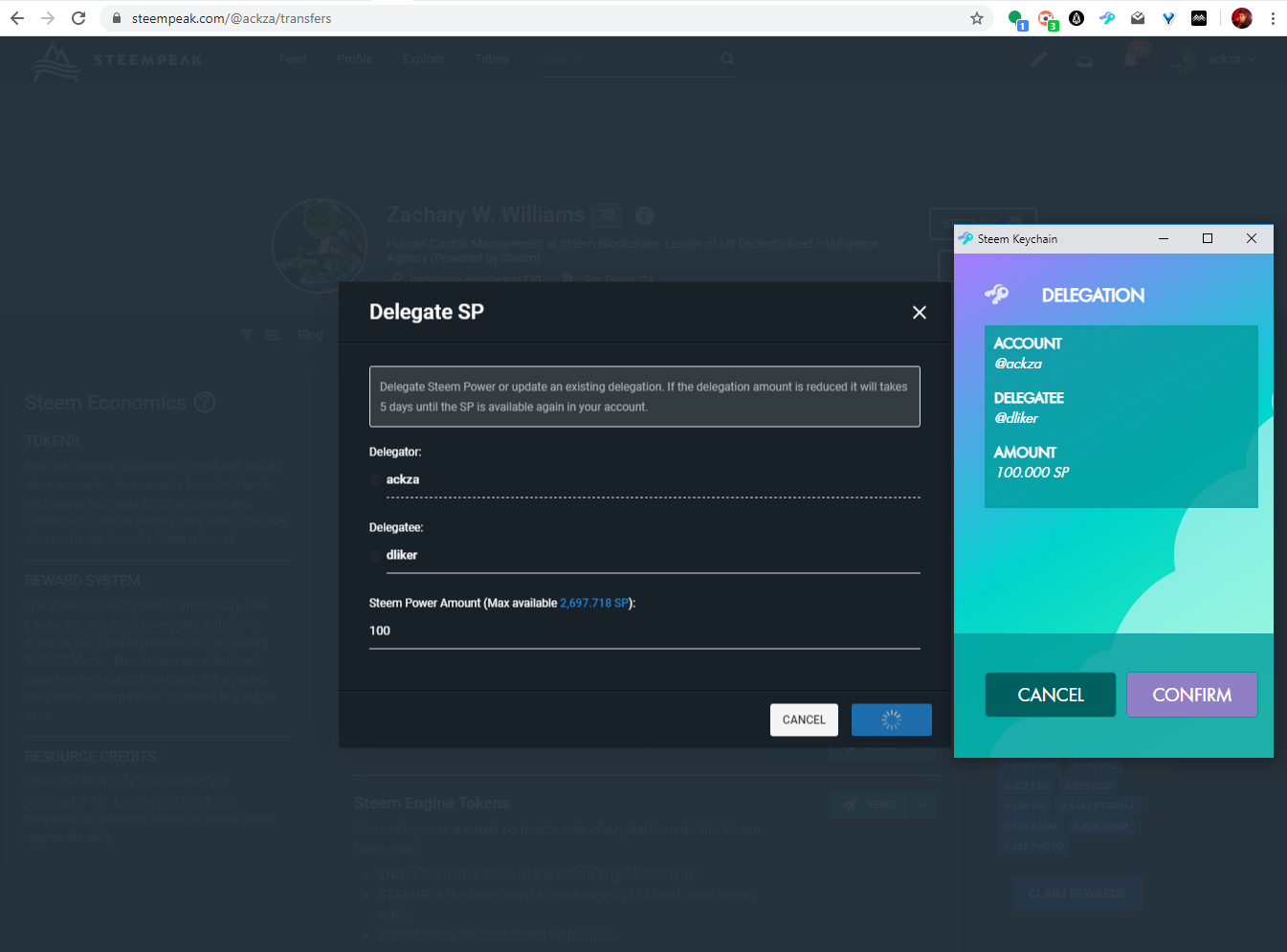Go back using the browser back arrow
Image resolution: width=1287 pixels, height=952 pixels.
[17, 18]
